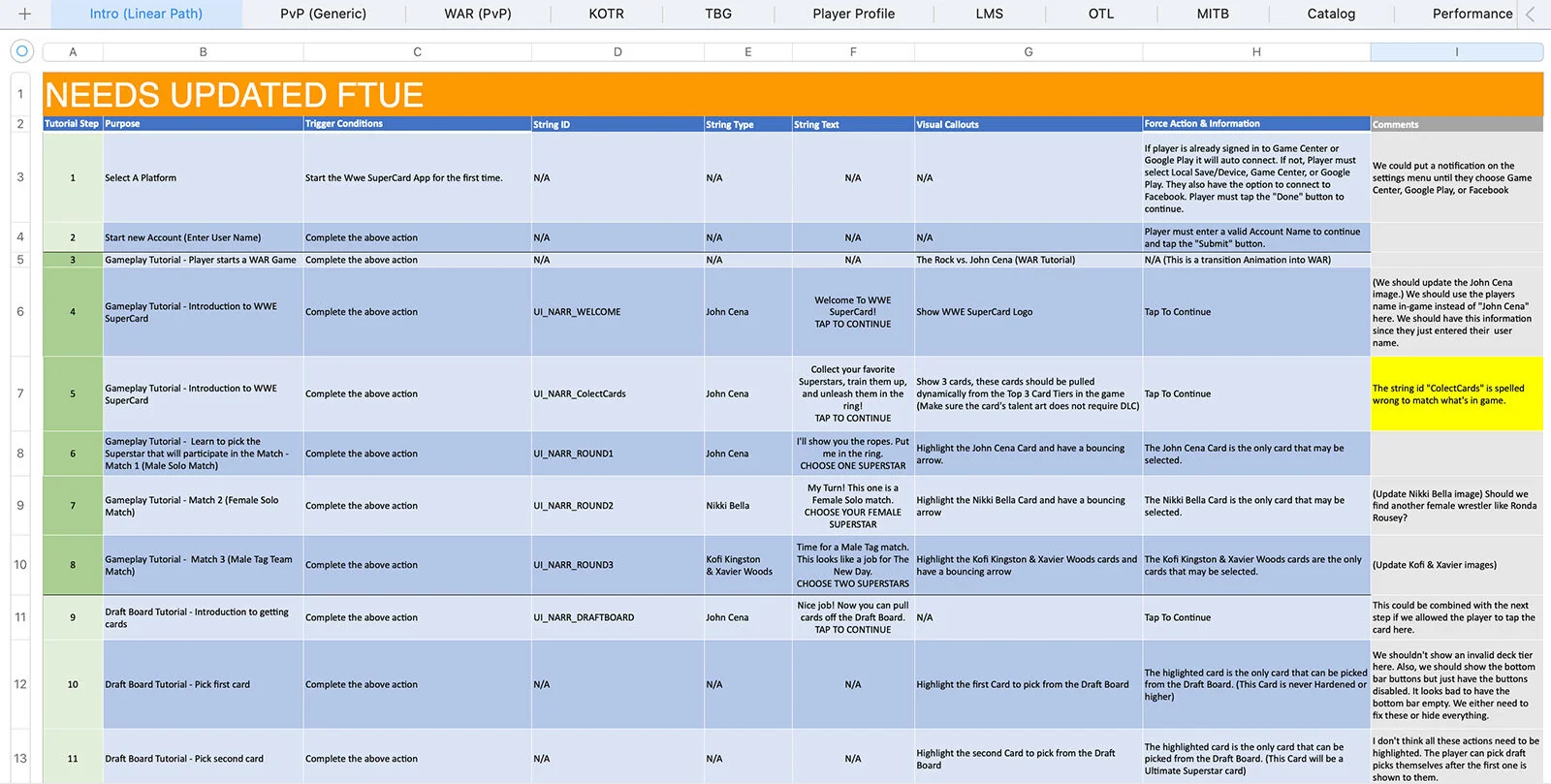Select the 'Select A Platform' cell

pyautogui.click(x=203, y=177)
